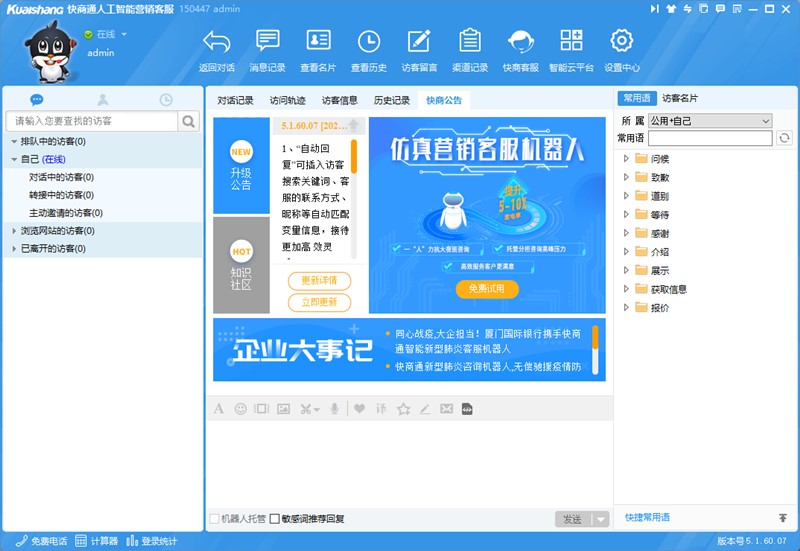Click the microphone voice icon in editor
The width and height of the screenshot is (800, 551).
click(x=334, y=409)
